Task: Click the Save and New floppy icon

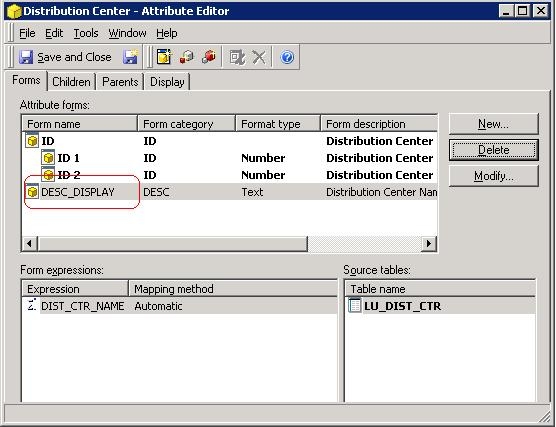Action: coord(130,57)
